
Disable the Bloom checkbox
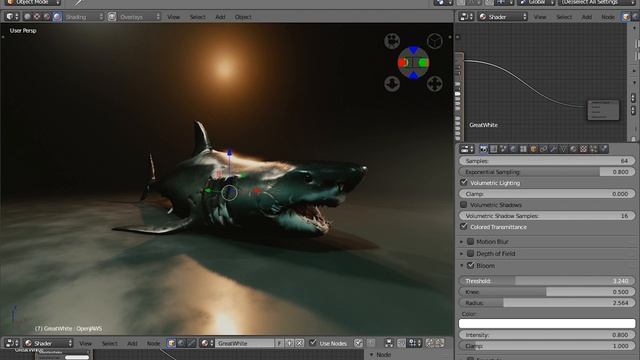coord(470,265)
